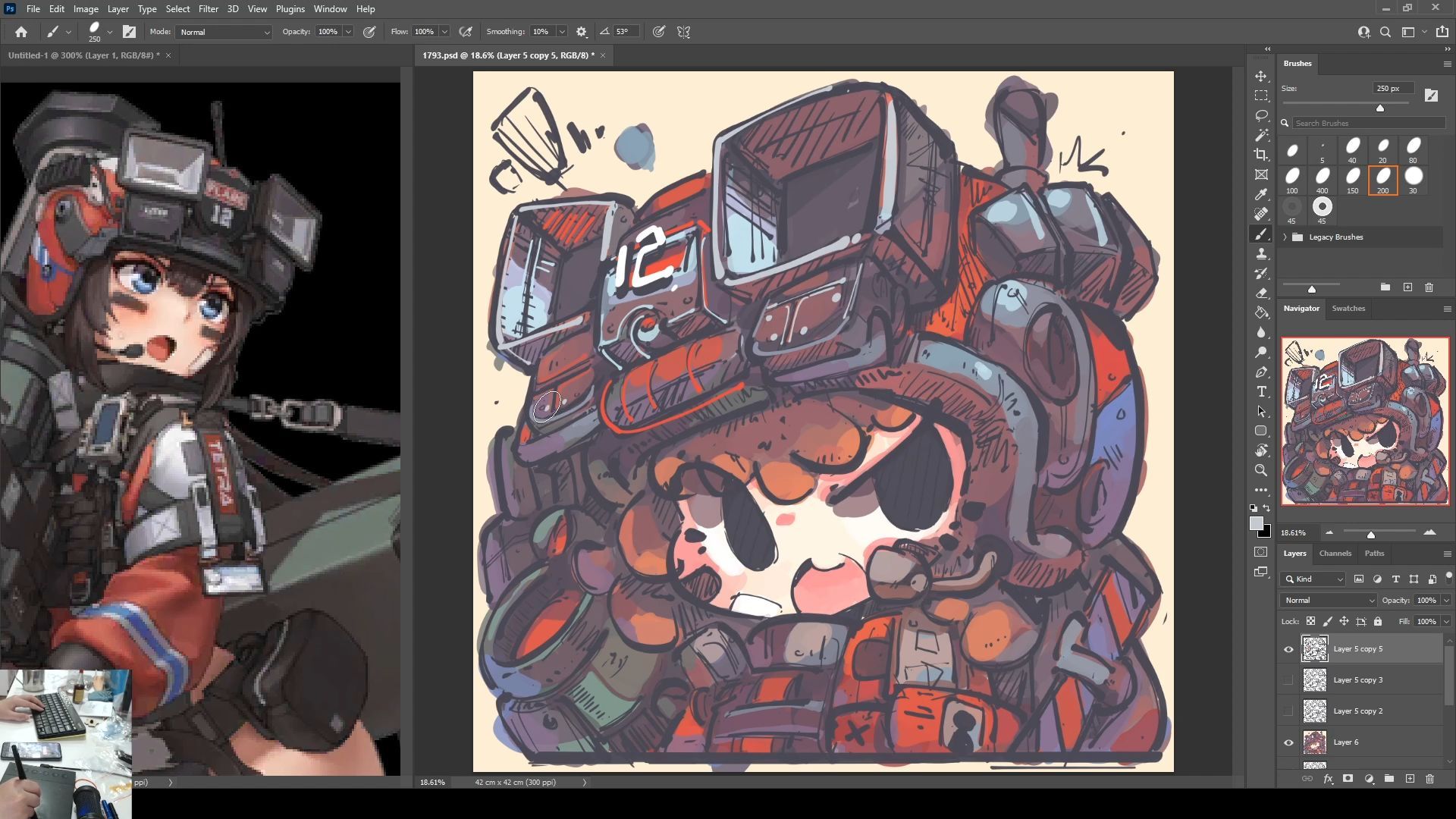
Task: Open the brush preset picker arrow
Action: [x=110, y=32]
